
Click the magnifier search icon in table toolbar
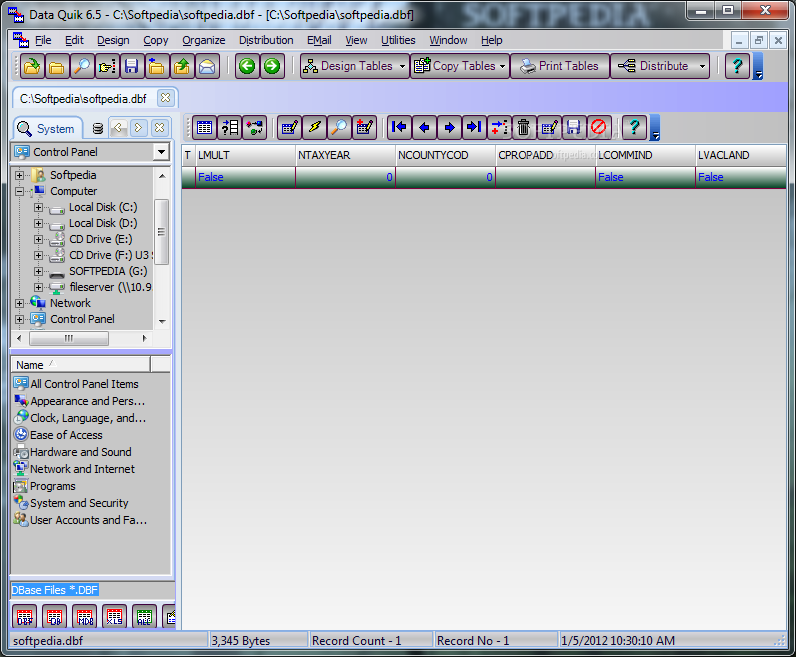coord(340,127)
